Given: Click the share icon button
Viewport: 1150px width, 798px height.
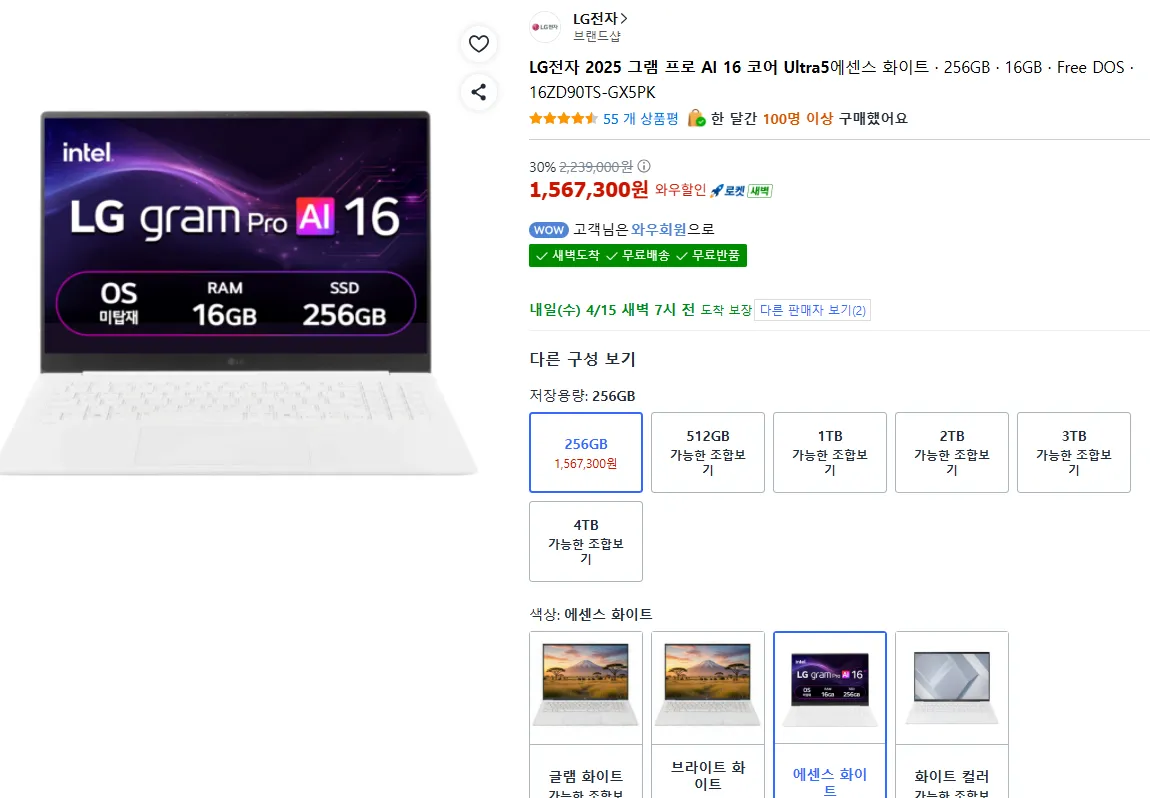Looking at the screenshot, I should pyautogui.click(x=478, y=92).
